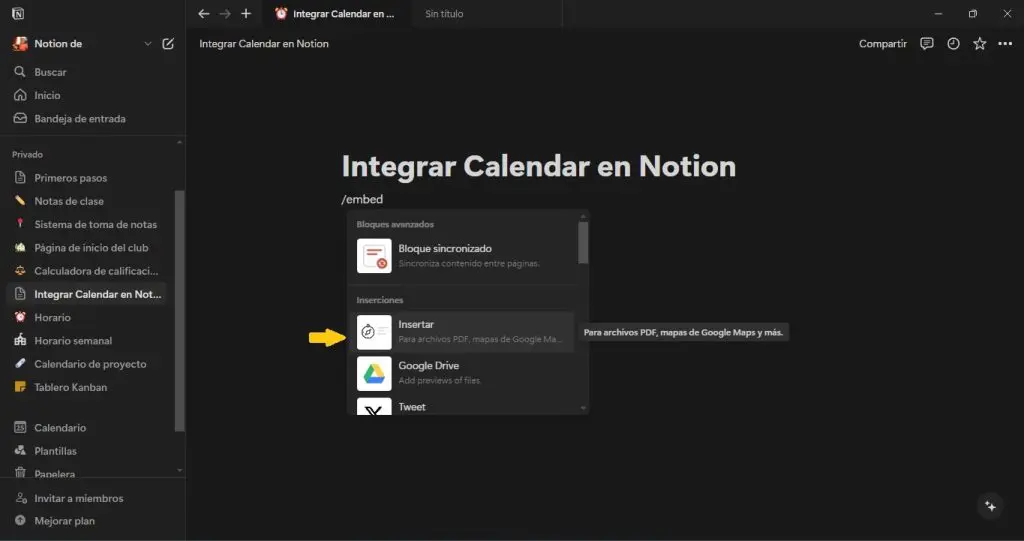
Task: Expand the Notion de workspace switcher chevron
Action: point(148,44)
